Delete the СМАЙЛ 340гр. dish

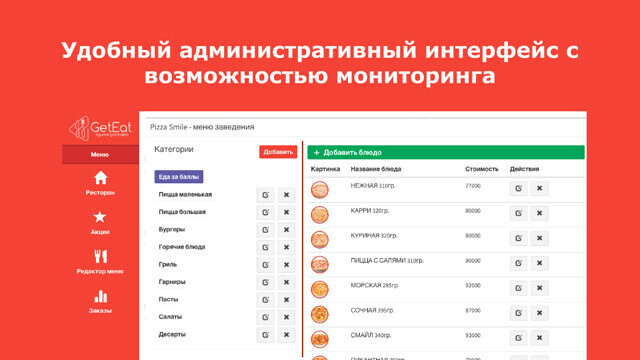coord(540,338)
